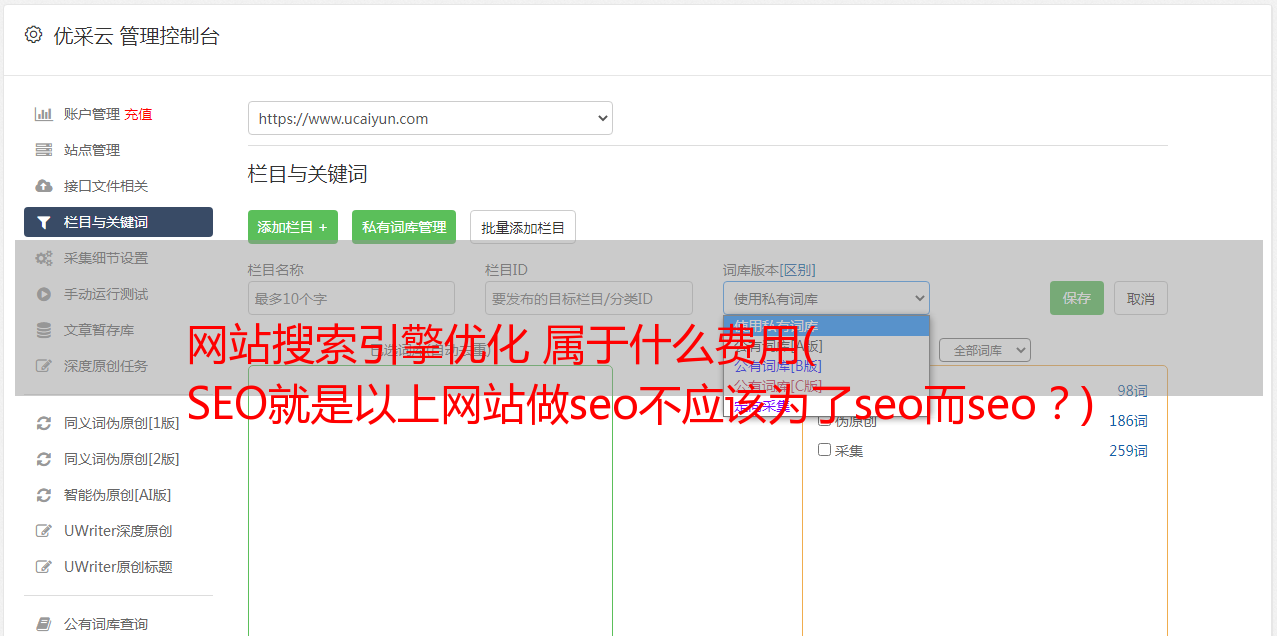Click the 采集细节设置 gears icon

pos(44,258)
